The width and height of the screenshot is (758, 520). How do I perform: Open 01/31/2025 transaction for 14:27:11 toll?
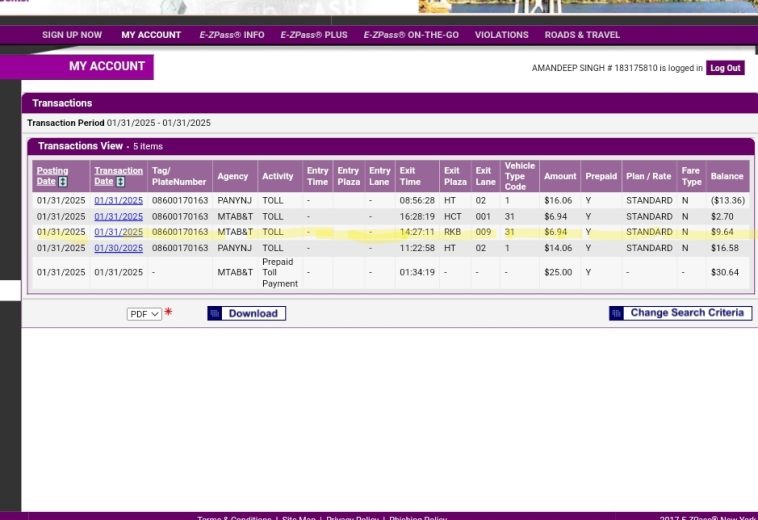(x=118, y=232)
